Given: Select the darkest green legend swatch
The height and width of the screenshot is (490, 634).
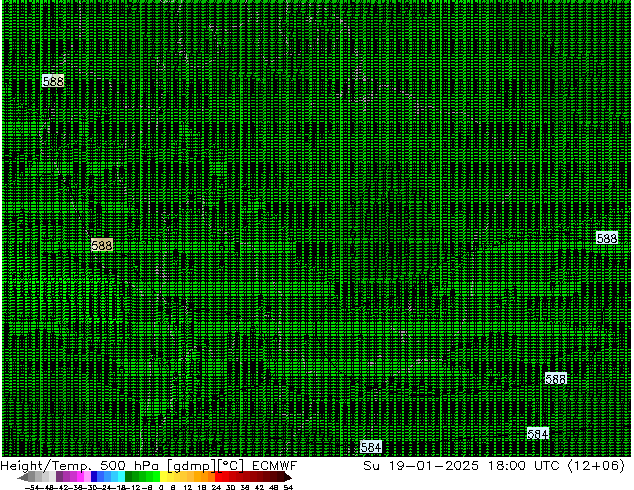Looking at the screenshot, I should click(x=129, y=477).
